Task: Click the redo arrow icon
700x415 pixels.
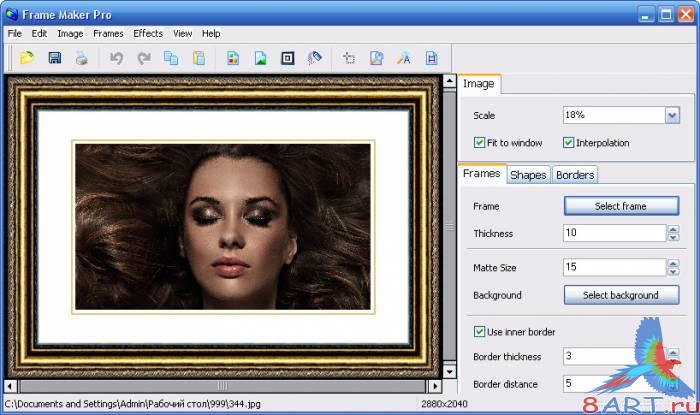Action: click(x=144, y=58)
